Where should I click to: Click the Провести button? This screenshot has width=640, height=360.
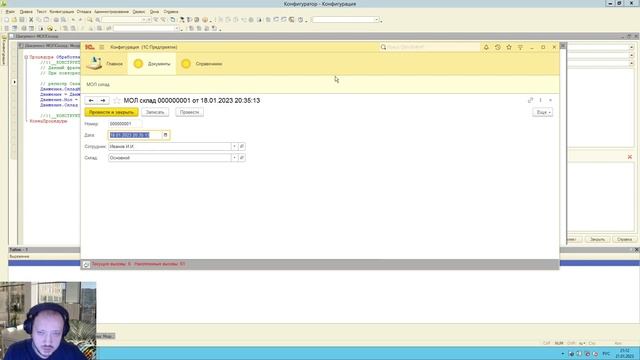point(189,112)
